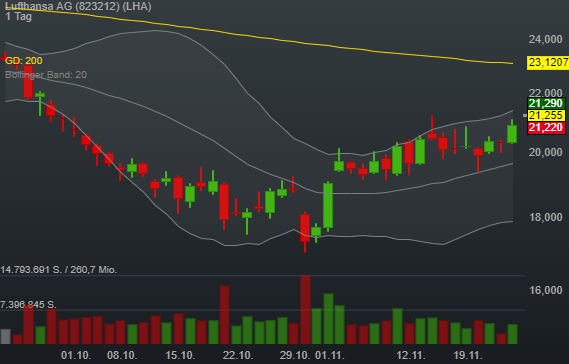Screen dimensions: 569x364
Task: Click the tall green candle at 01.11.
Action: pos(328,206)
